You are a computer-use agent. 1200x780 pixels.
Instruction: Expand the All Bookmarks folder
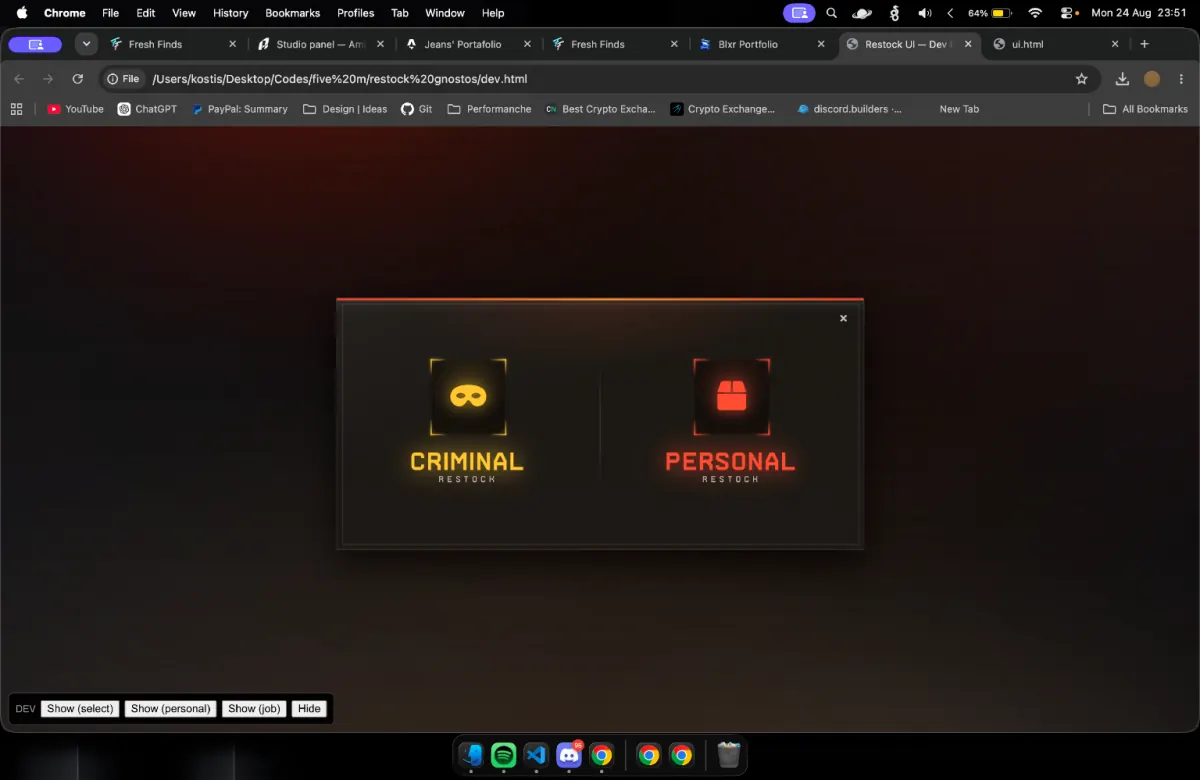tap(1145, 109)
